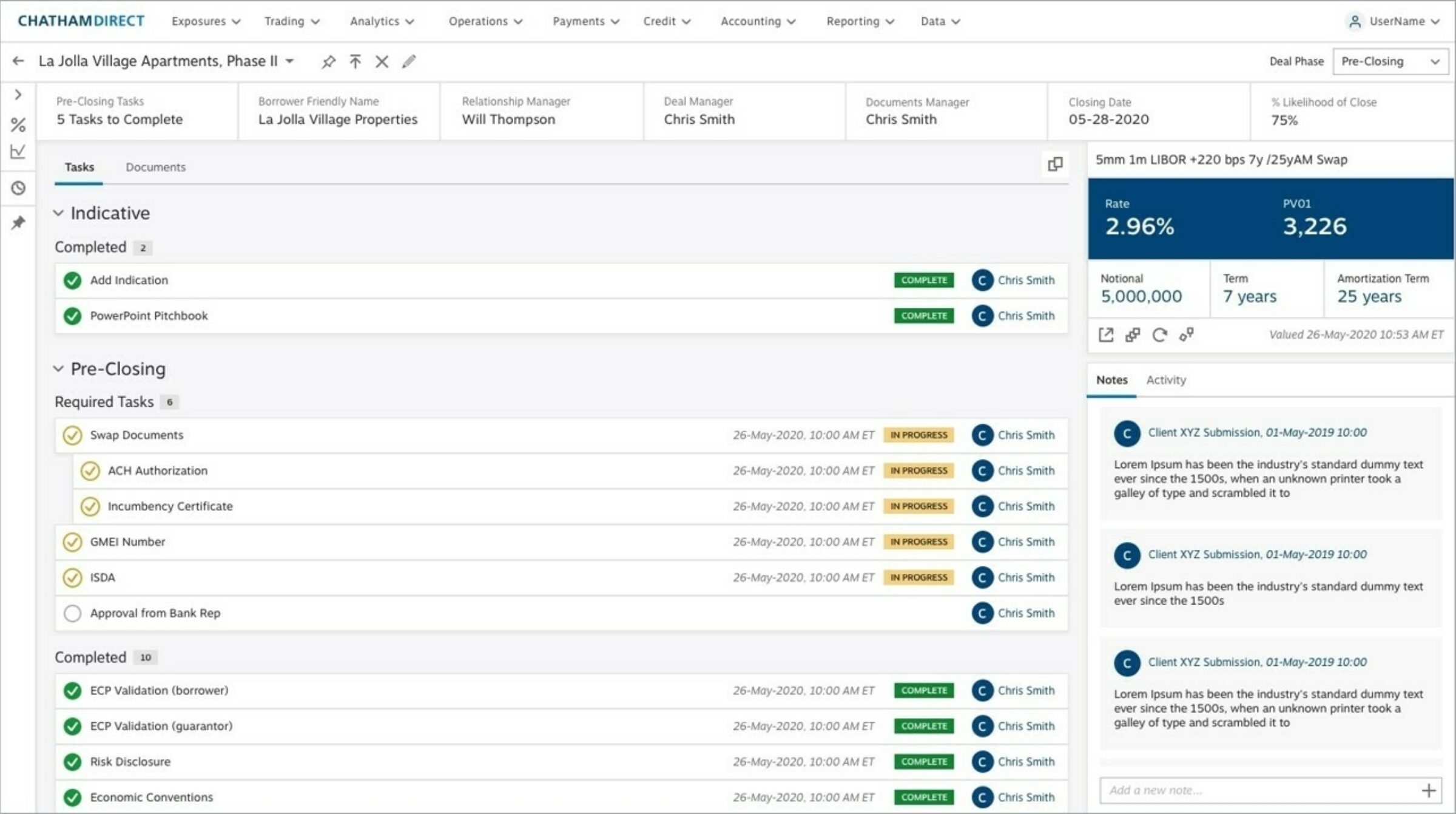Click the pencil edit icon in header
The width and height of the screenshot is (1456, 814).
[409, 61]
